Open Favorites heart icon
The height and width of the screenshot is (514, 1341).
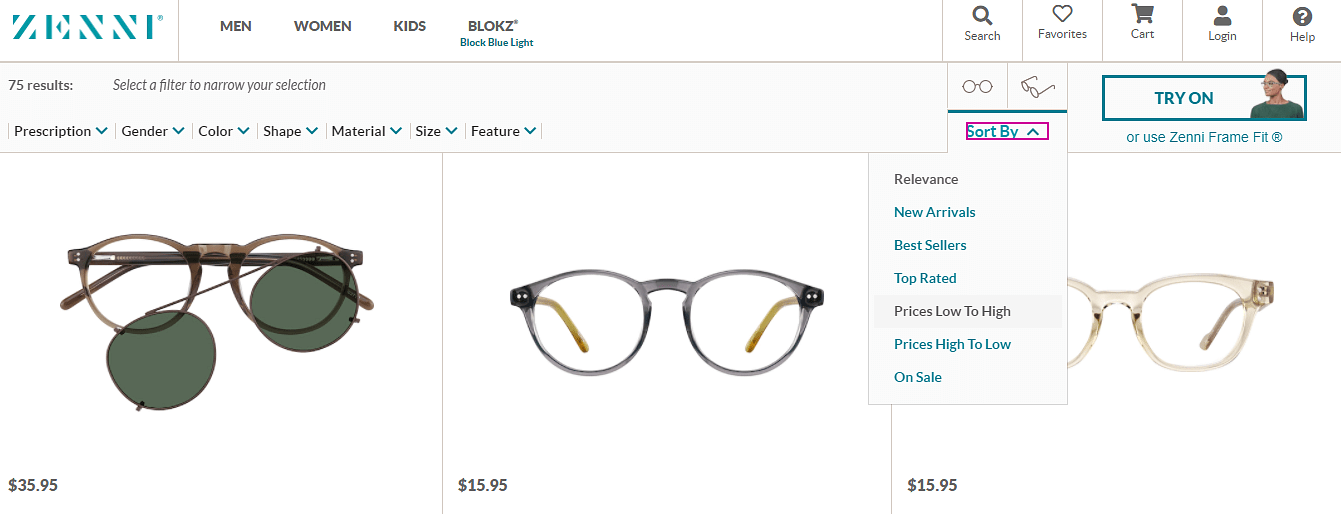(x=1062, y=24)
